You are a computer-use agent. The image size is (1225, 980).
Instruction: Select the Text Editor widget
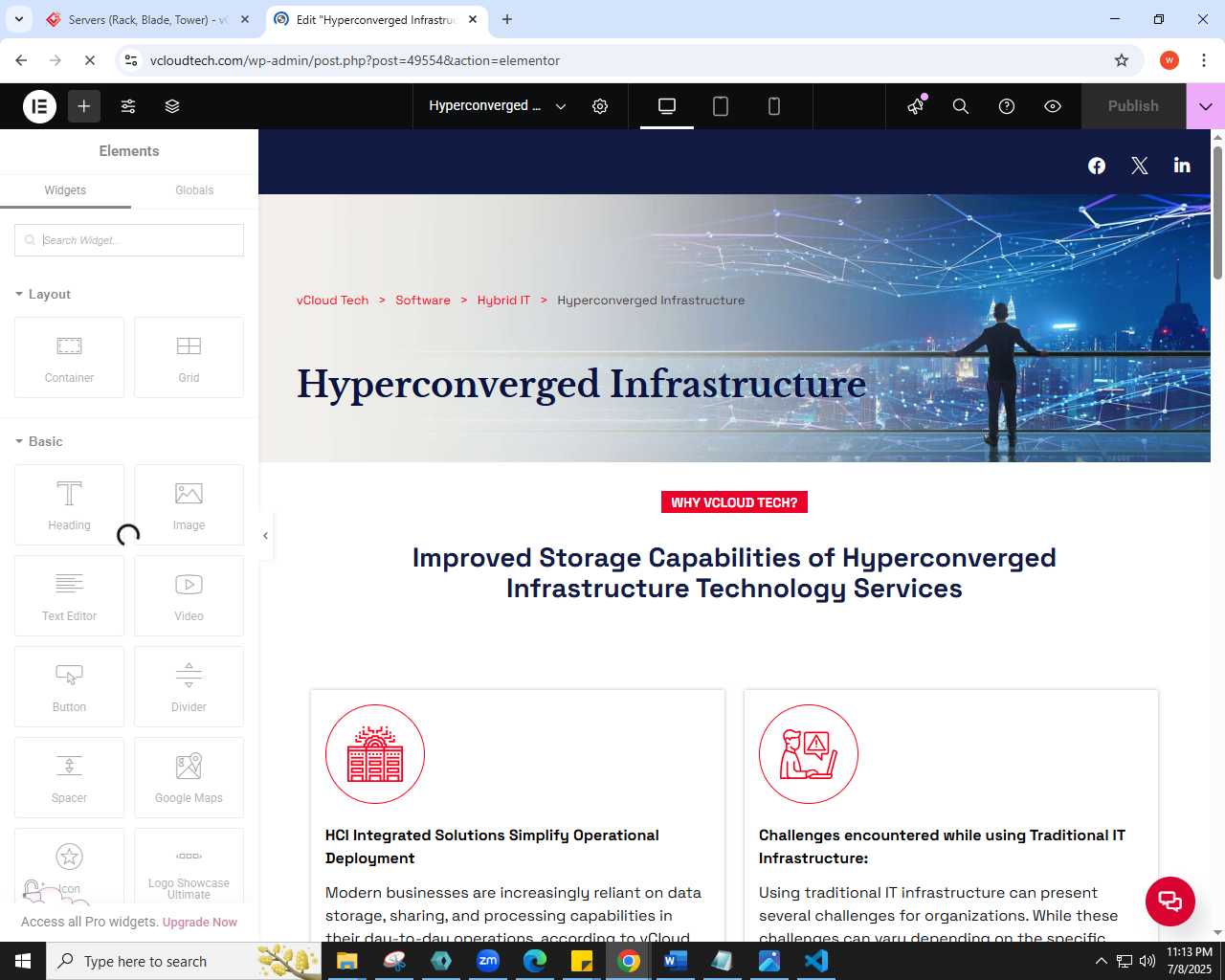pyautogui.click(x=69, y=595)
